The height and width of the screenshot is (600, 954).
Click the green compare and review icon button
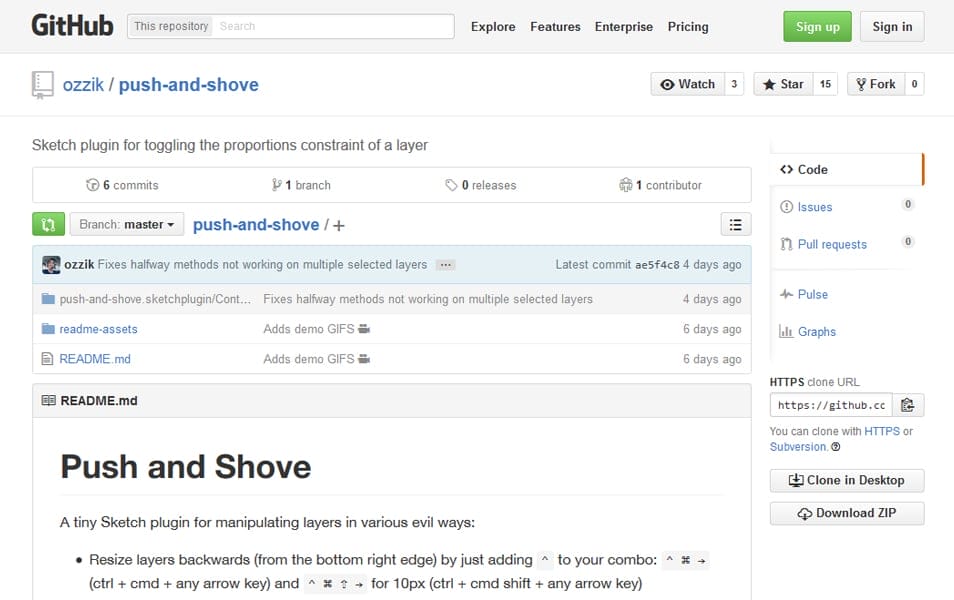click(48, 224)
